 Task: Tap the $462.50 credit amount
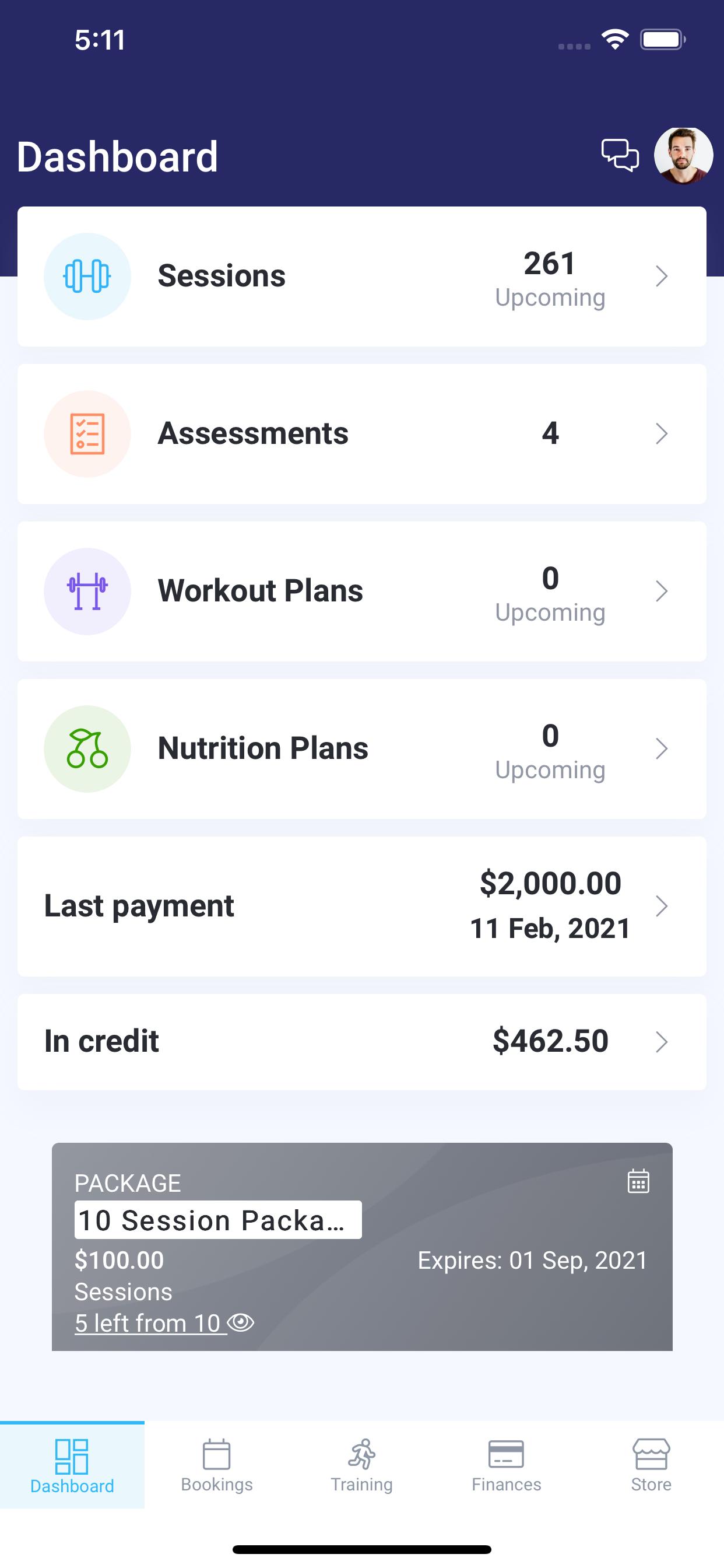[x=551, y=1041]
